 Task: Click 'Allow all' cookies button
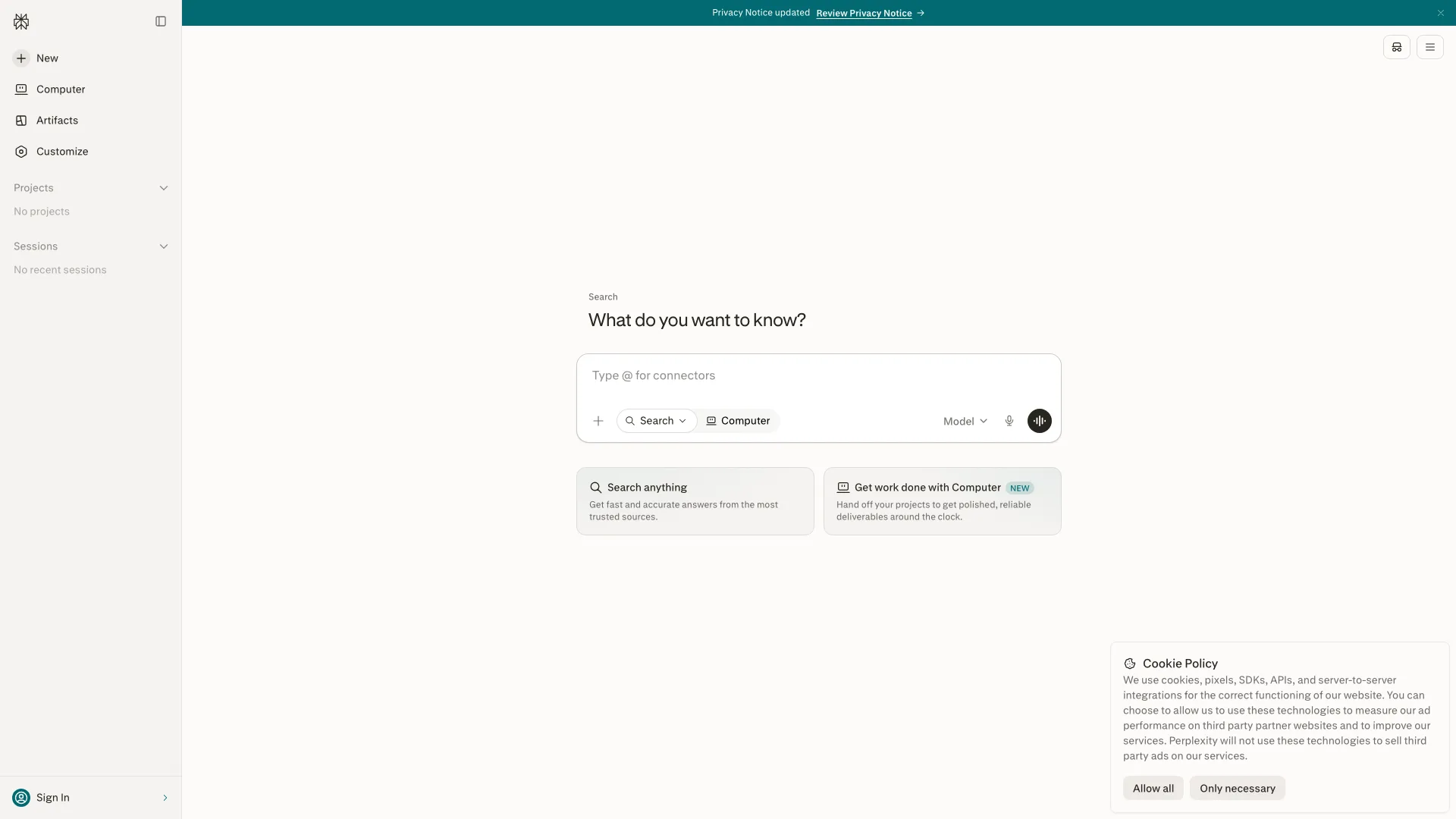pos(1153,789)
